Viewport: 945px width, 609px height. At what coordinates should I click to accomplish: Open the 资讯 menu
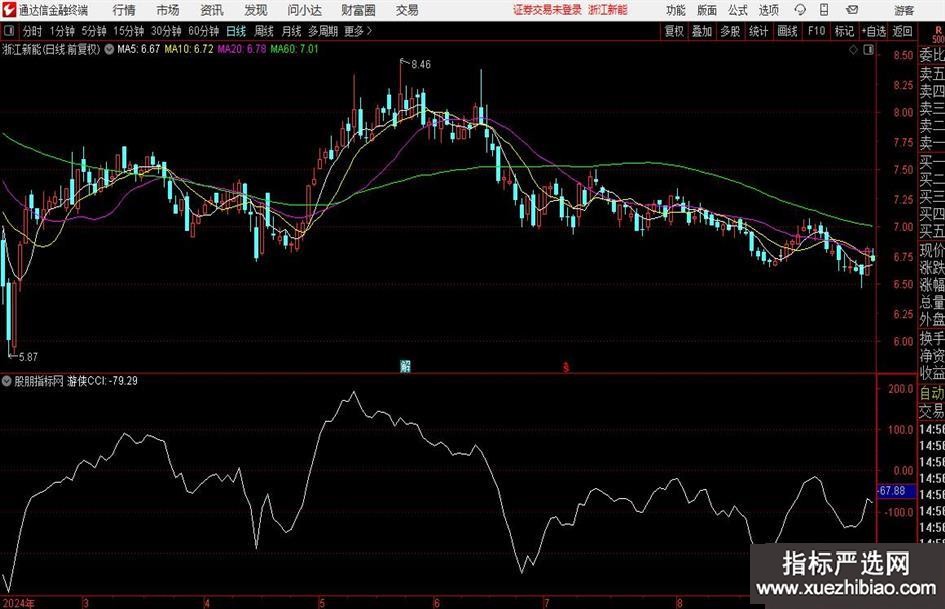pyautogui.click(x=212, y=10)
